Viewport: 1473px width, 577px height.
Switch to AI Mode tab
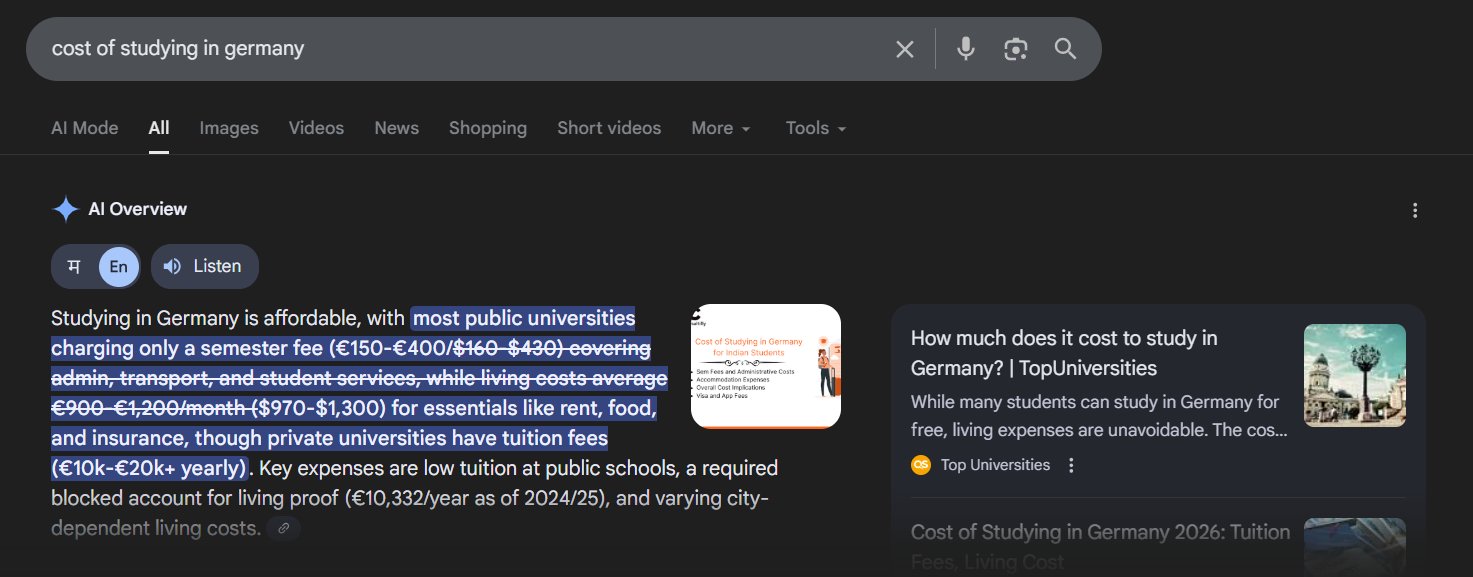point(84,128)
